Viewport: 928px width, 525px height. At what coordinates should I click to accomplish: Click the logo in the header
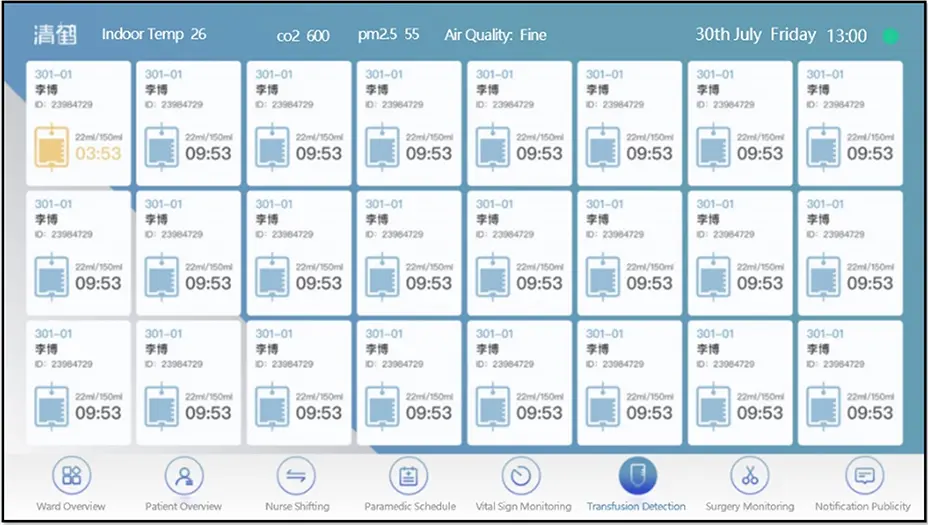point(56,35)
